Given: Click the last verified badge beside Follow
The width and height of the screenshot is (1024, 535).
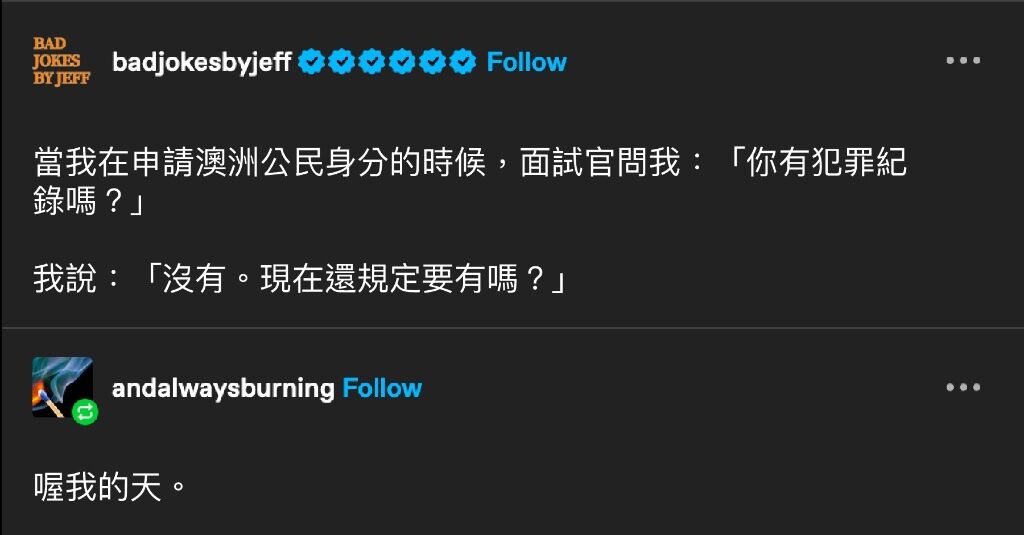Looking at the screenshot, I should (462, 61).
